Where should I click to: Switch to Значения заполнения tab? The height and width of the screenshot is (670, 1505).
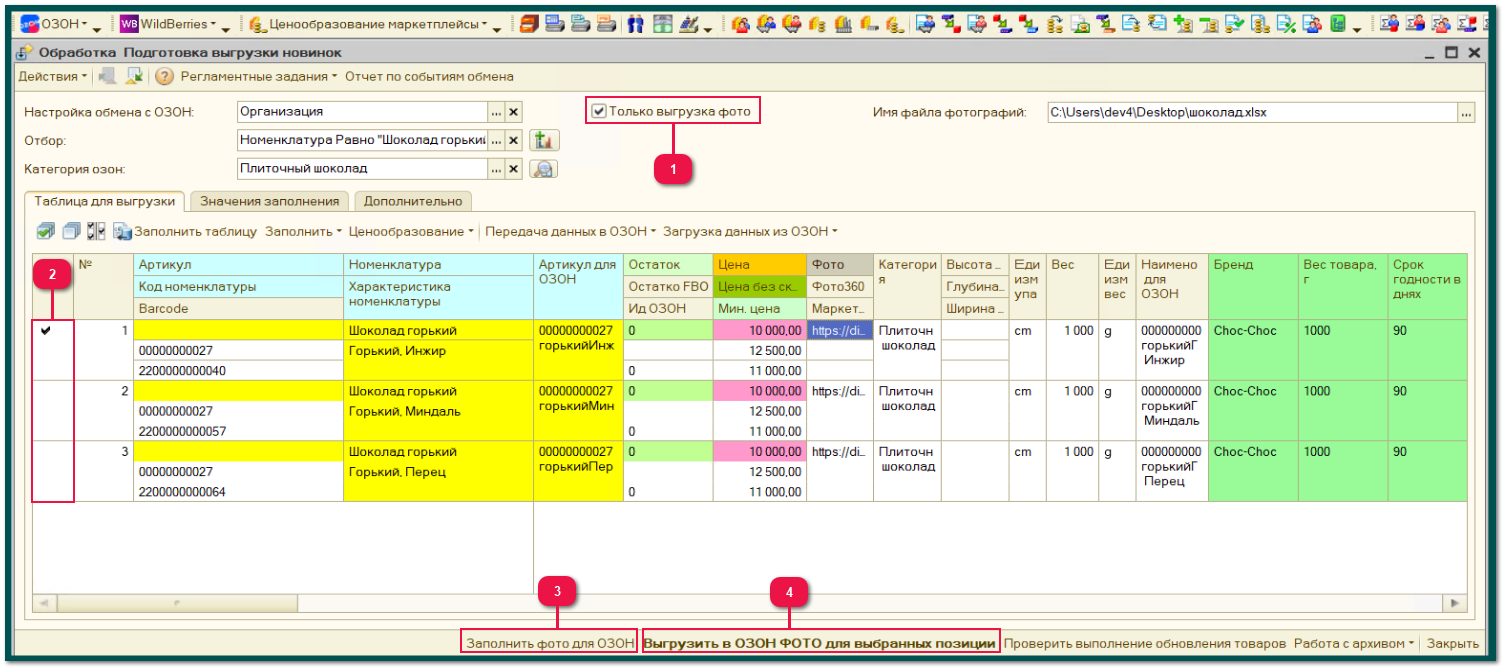(x=269, y=201)
